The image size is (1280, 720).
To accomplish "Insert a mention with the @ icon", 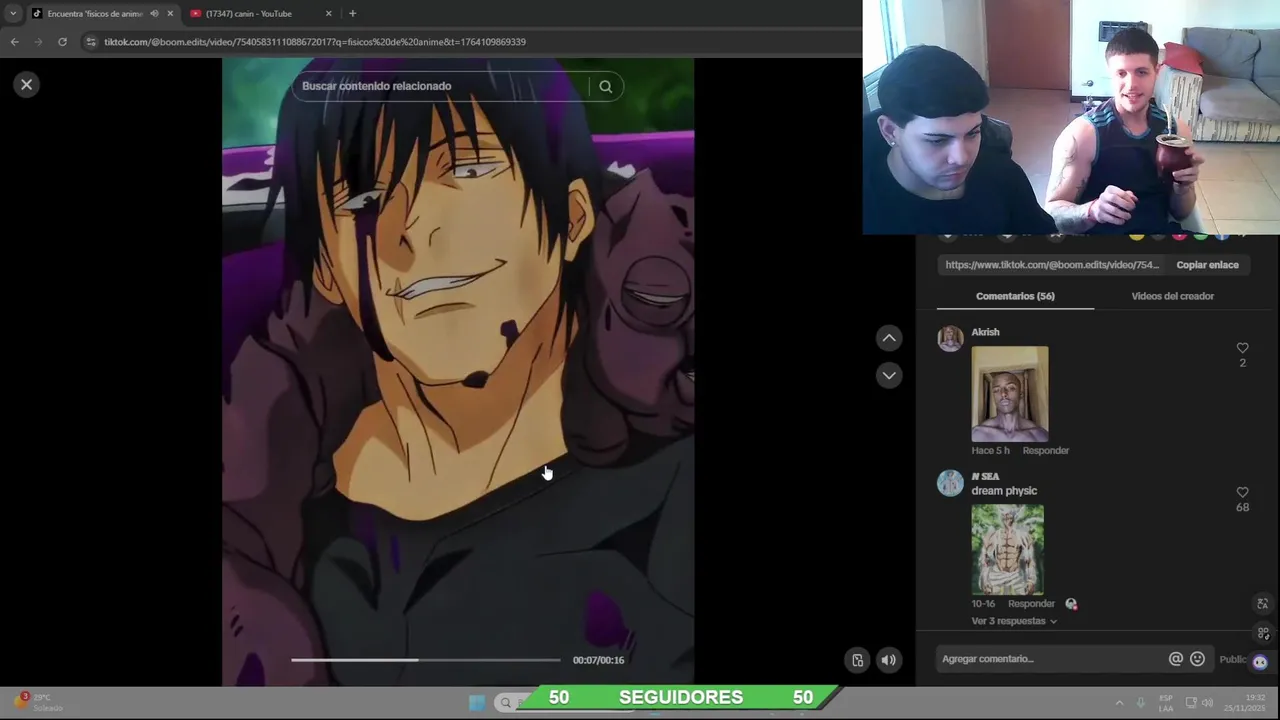I will (x=1175, y=659).
